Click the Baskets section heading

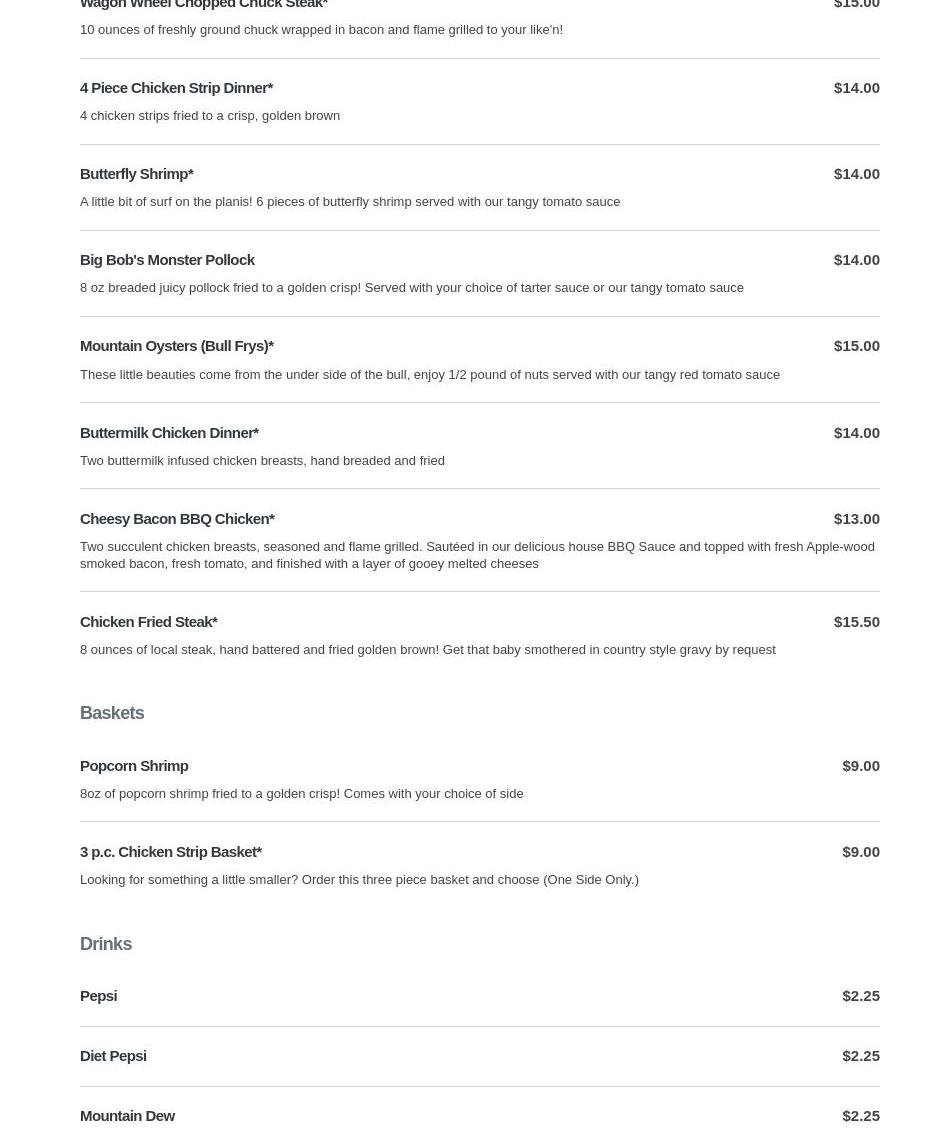coord(112,713)
